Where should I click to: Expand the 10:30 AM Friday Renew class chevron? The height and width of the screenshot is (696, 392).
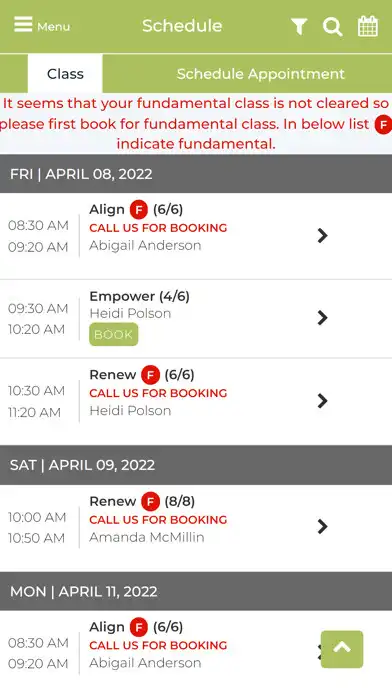click(x=322, y=400)
